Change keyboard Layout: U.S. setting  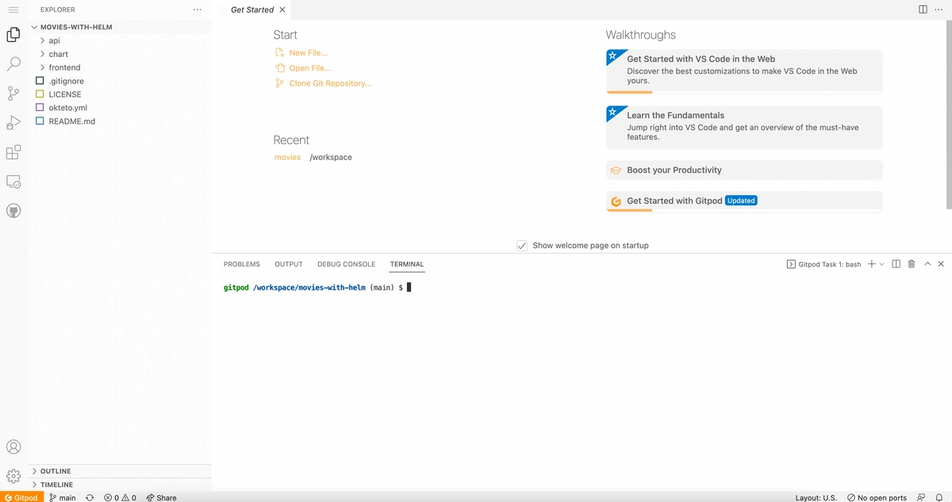[x=816, y=497]
